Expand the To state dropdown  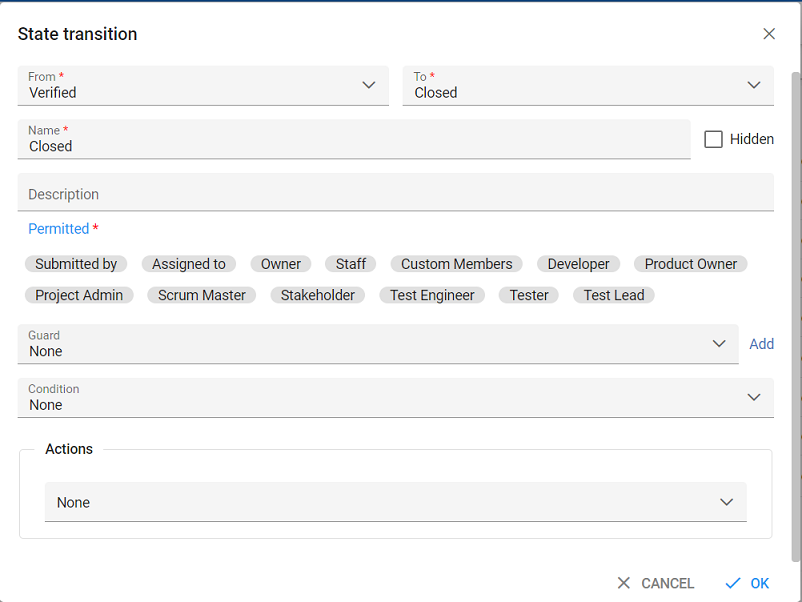click(588, 86)
